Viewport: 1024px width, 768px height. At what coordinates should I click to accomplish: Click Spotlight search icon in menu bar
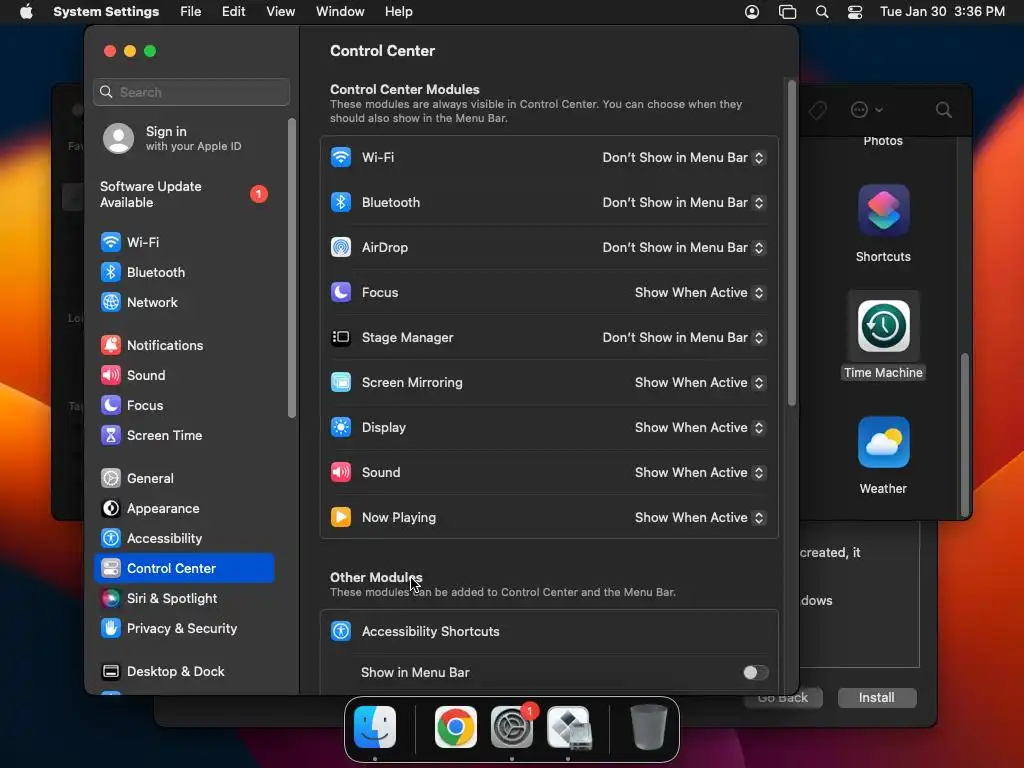pyautogui.click(x=822, y=12)
